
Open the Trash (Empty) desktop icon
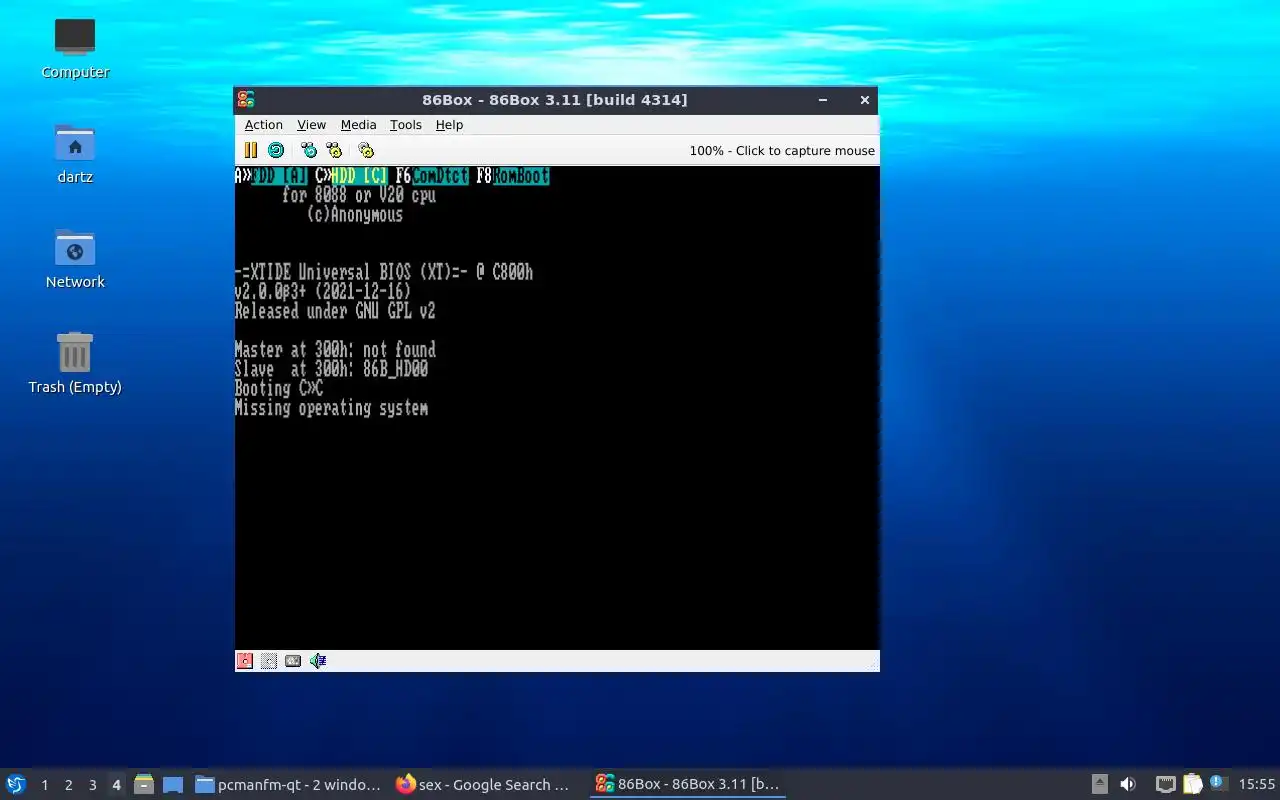click(75, 362)
